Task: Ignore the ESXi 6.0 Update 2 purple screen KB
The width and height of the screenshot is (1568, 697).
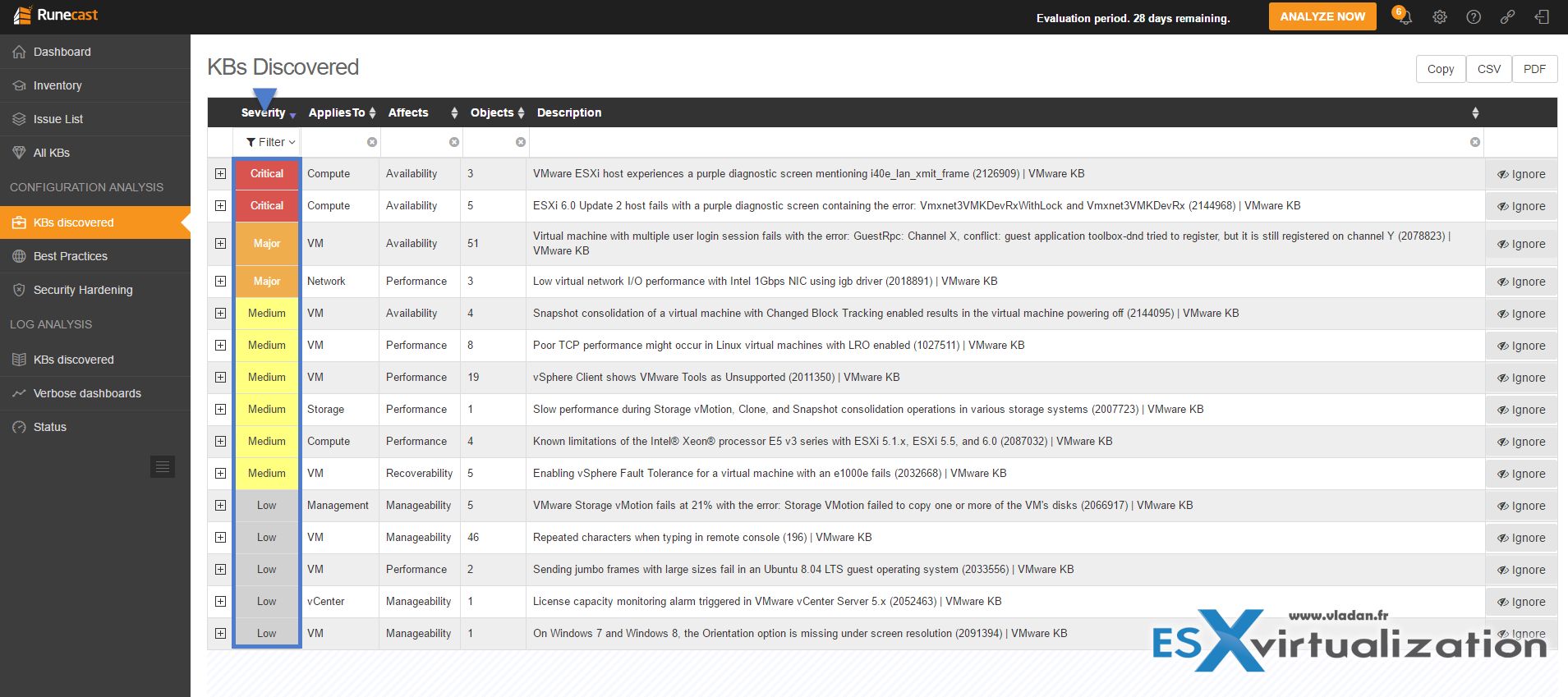Action: point(1521,206)
